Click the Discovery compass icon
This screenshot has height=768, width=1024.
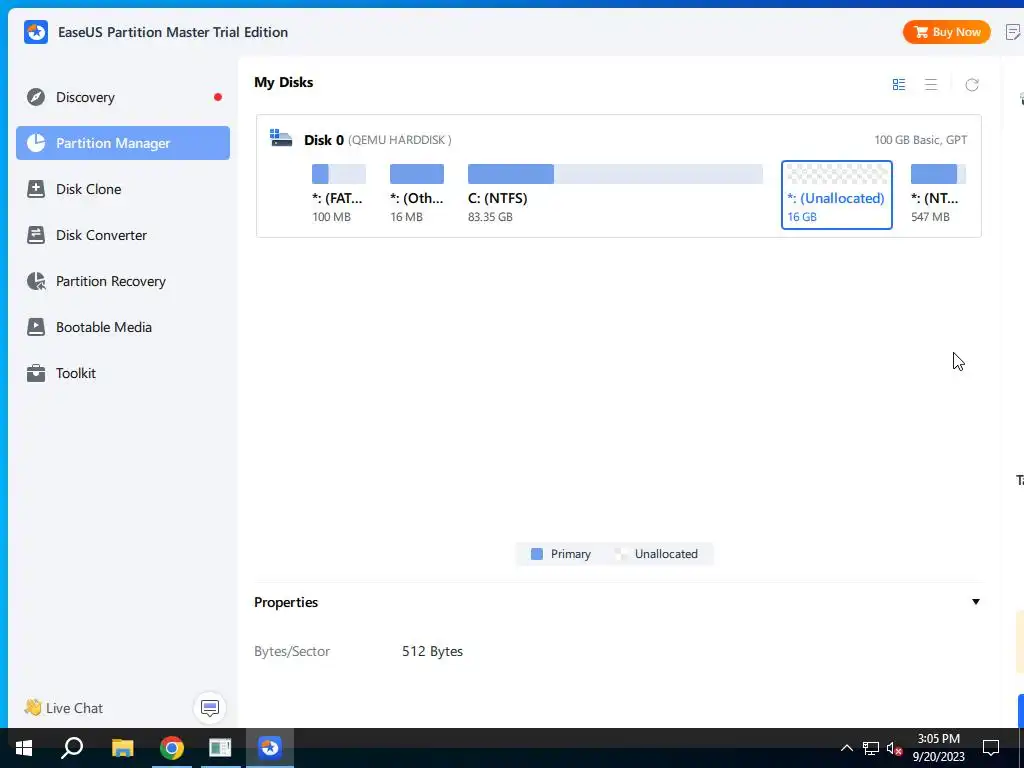pos(36,97)
